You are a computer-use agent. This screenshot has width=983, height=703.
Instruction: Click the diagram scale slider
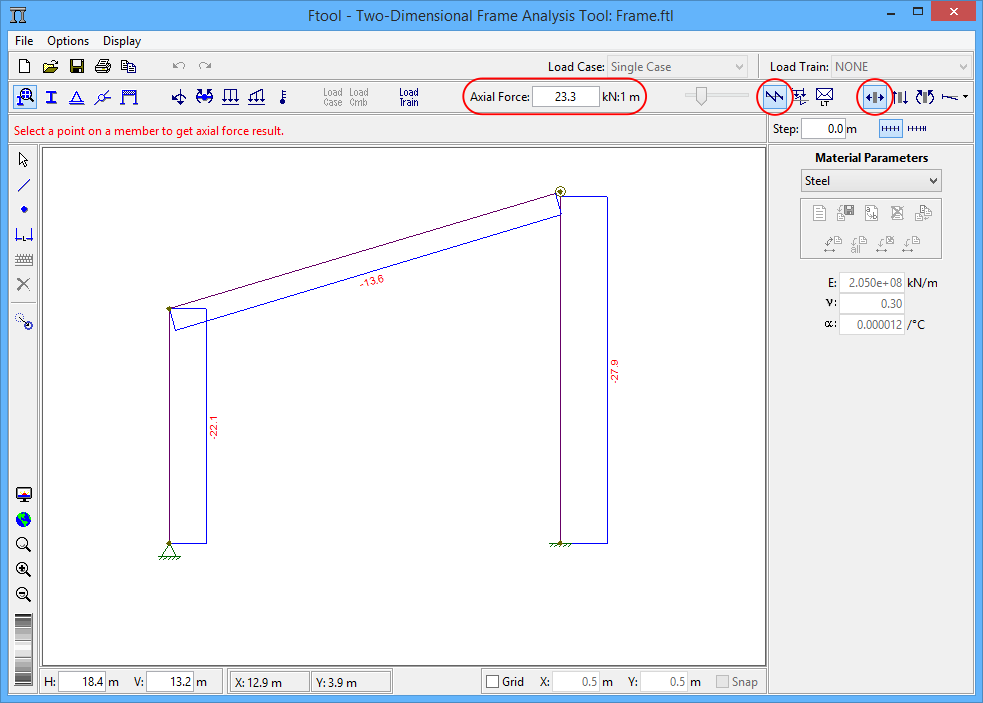pos(702,96)
